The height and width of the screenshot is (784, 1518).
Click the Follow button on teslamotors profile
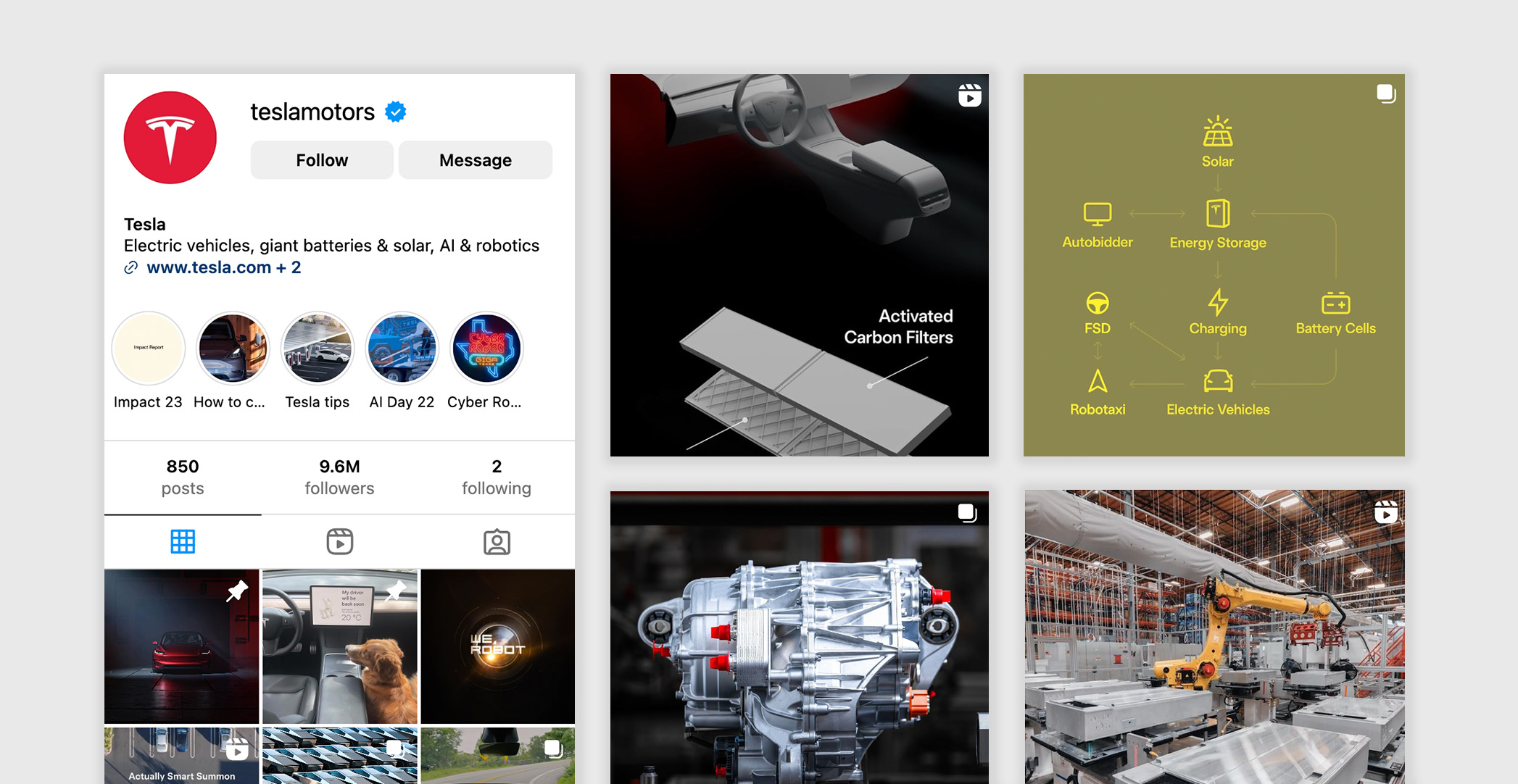coord(322,160)
